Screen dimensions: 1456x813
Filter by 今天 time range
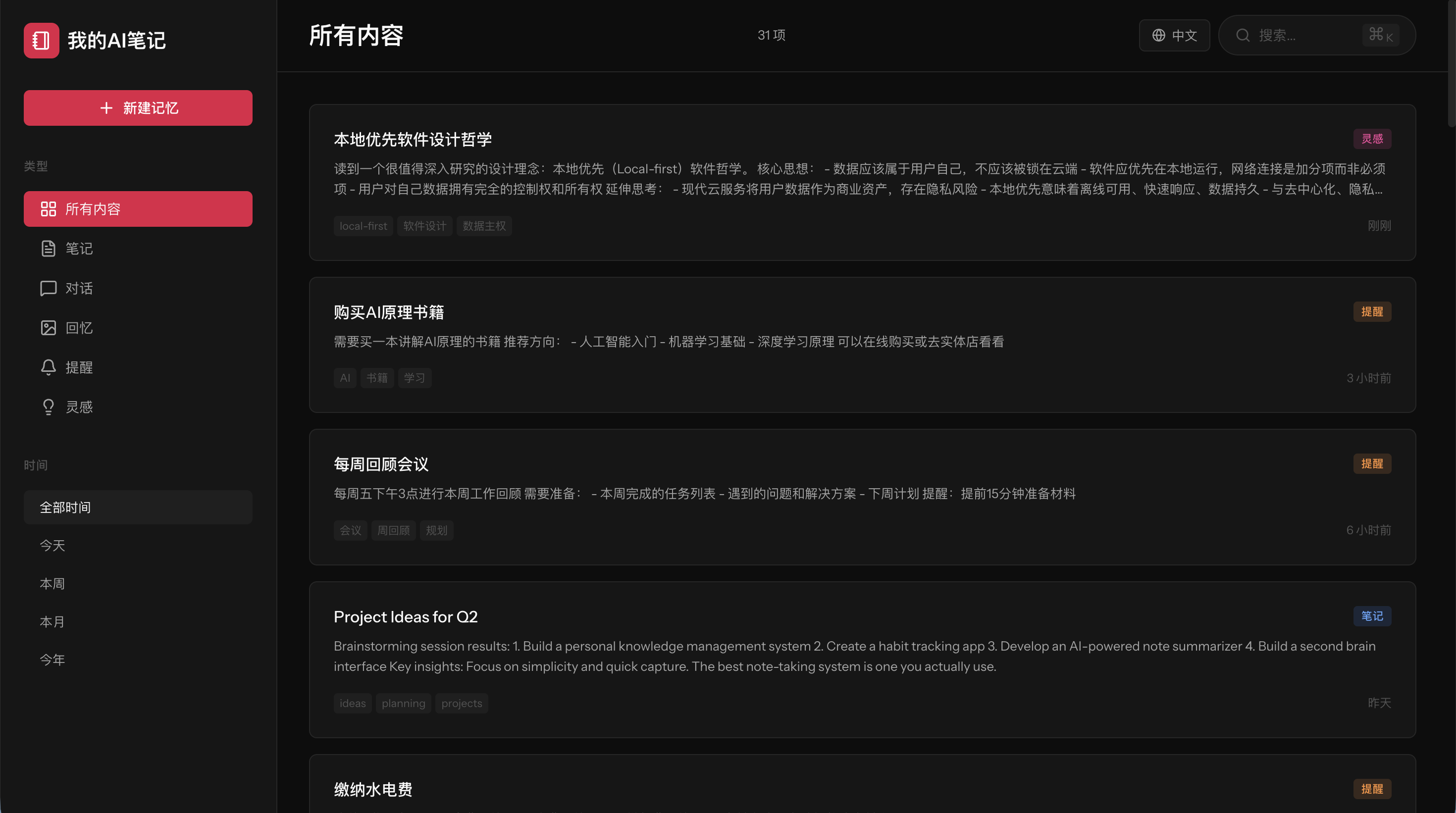click(x=52, y=545)
